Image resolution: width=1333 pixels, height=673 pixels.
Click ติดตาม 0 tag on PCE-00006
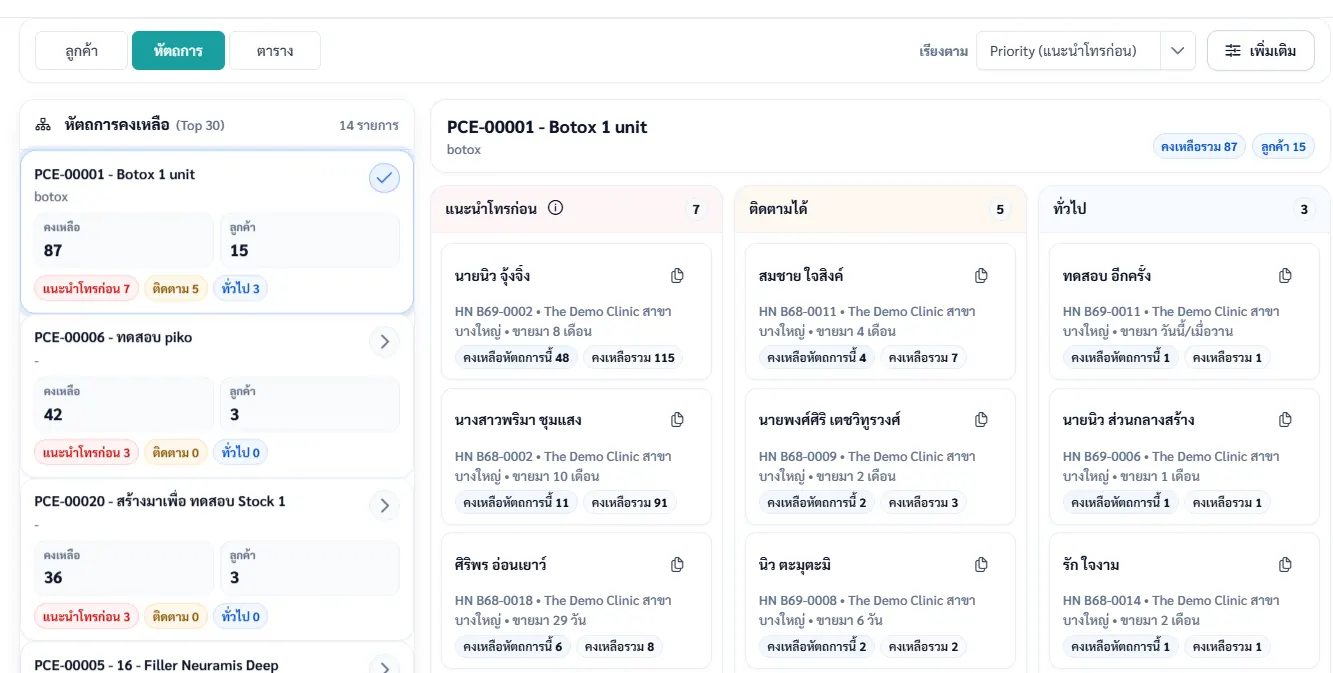176,453
